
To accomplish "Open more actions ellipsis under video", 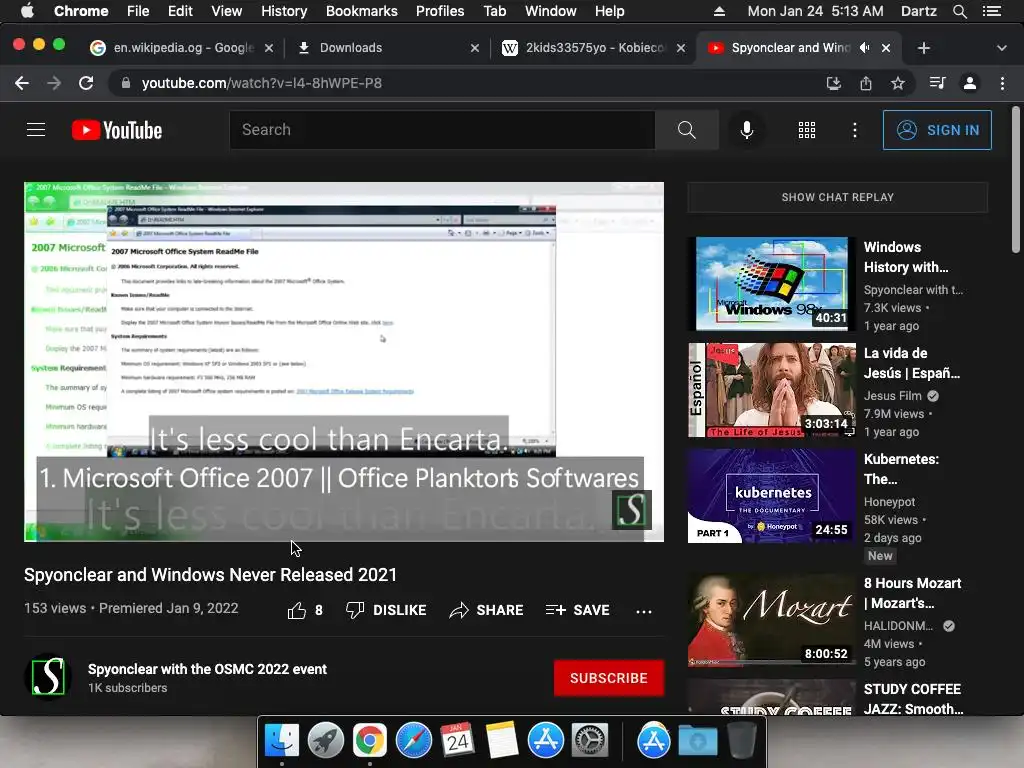I will point(644,611).
